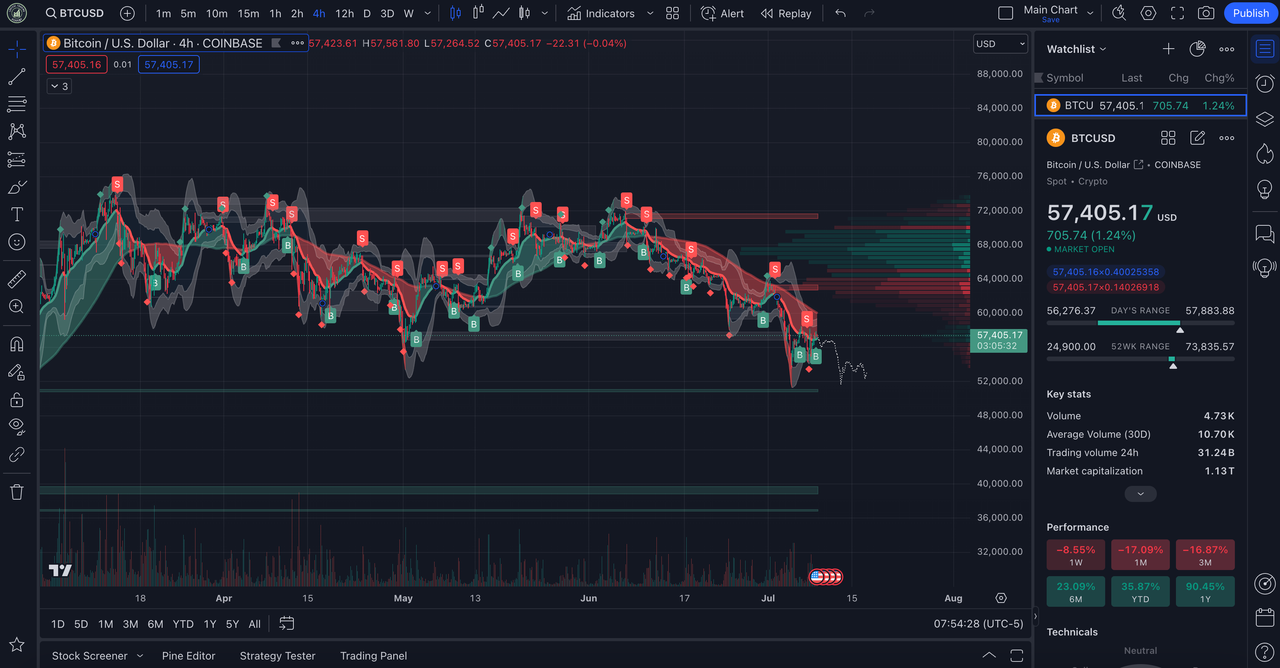Open the layout setup square icon
Image resolution: width=1280 pixels, height=668 pixels.
pyautogui.click(x=1006, y=14)
